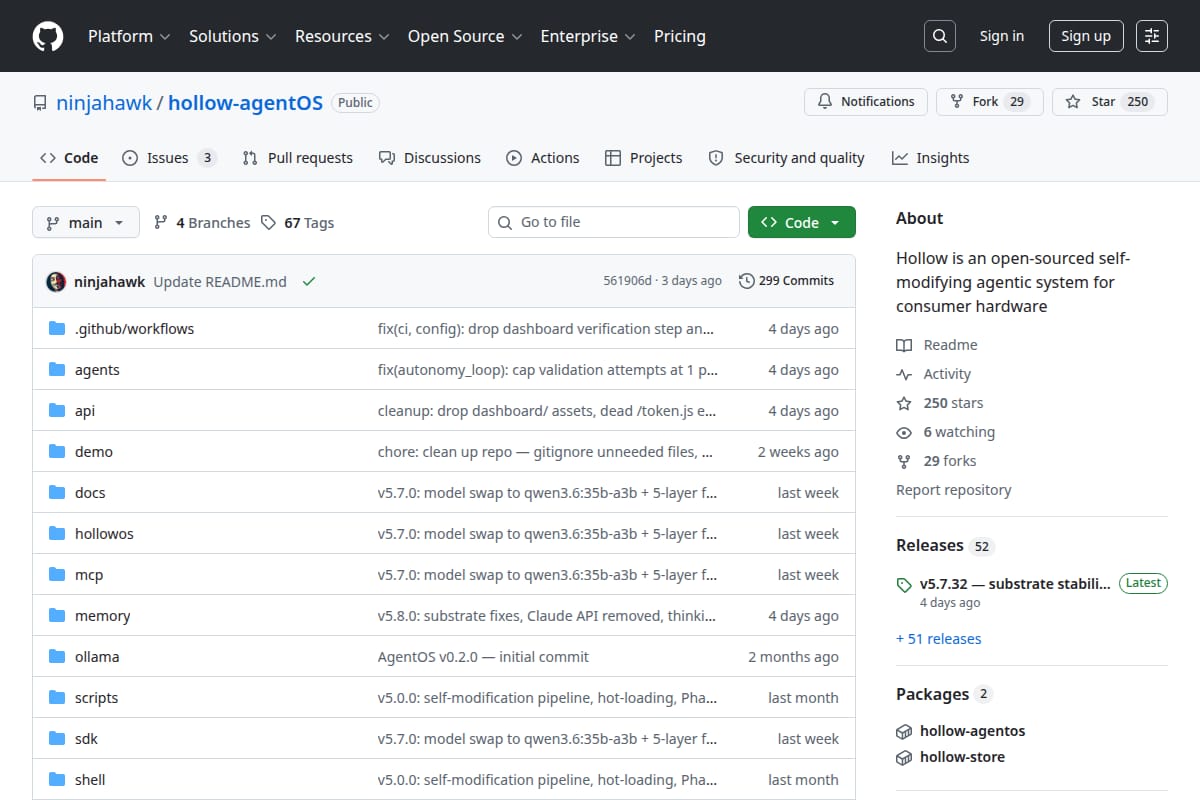The height and width of the screenshot is (800, 1200).
Task: Click the Sign up button
Action: 1086,36
